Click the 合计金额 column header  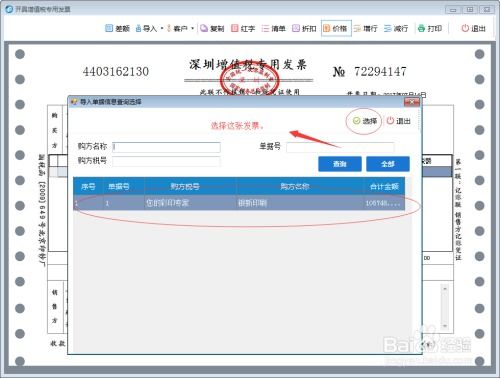click(384, 186)
